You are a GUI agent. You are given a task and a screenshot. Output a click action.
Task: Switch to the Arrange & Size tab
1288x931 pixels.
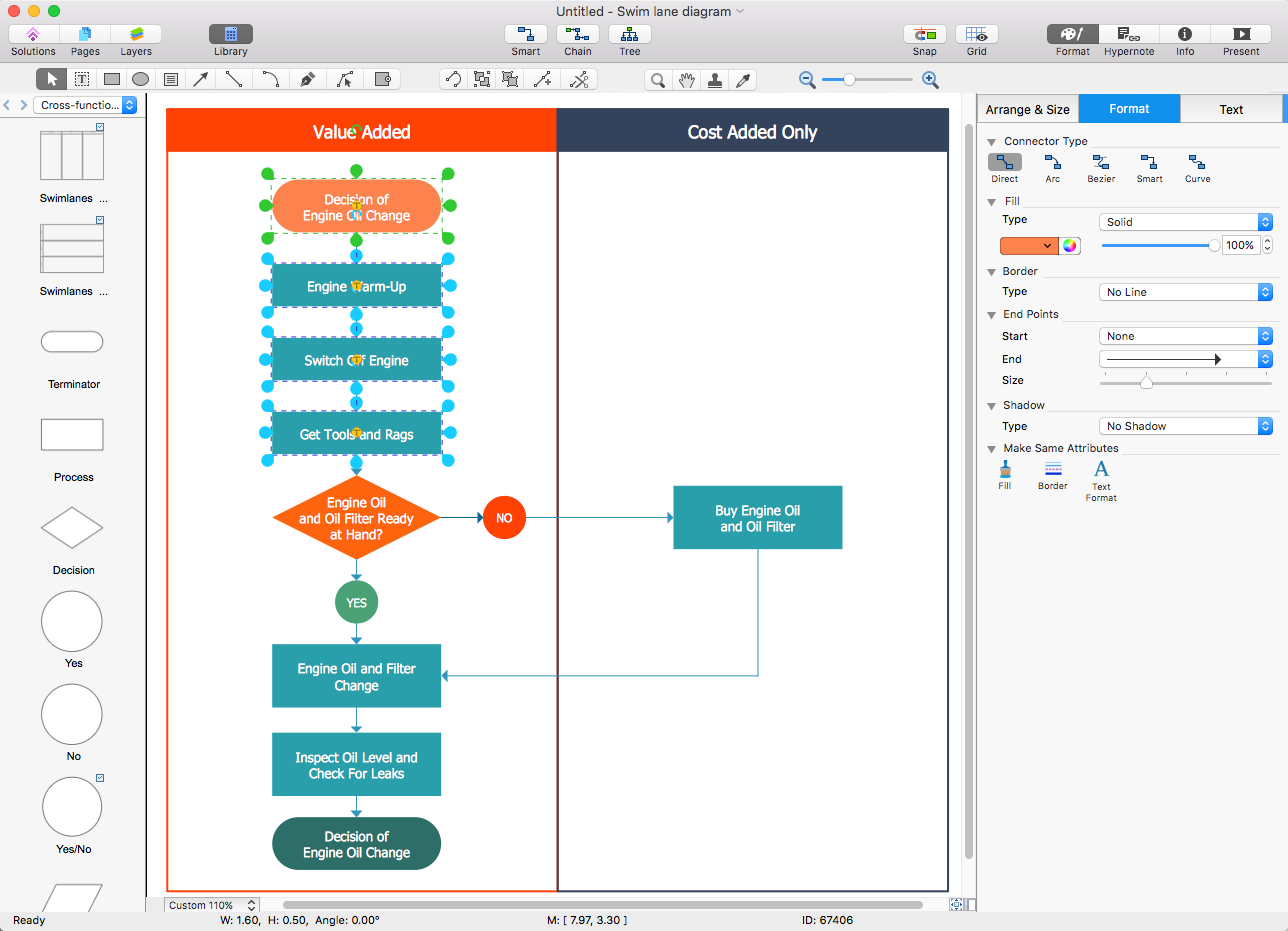point(1028,109)
